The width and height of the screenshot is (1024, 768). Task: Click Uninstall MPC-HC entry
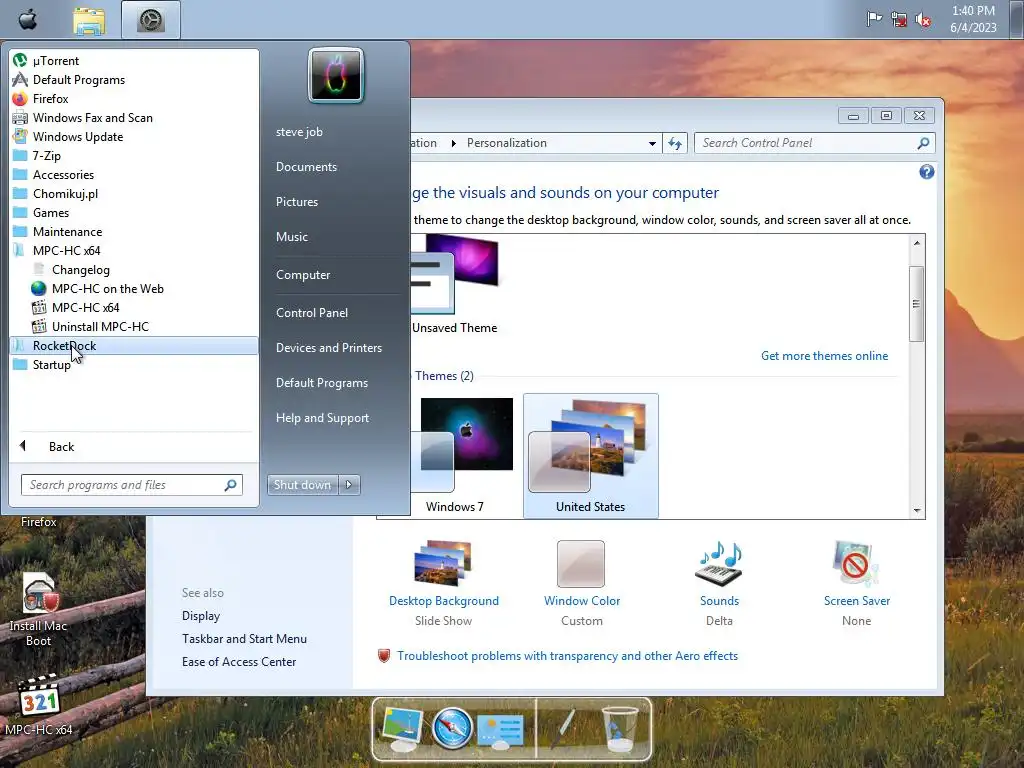134,327
